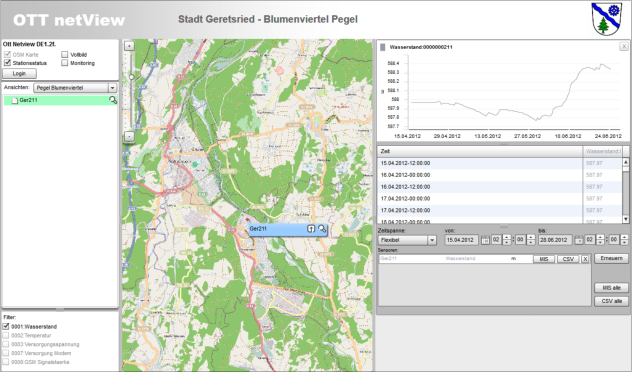This screenshot has width=632, height=372.
Task: Decrease the 'bis' hour with the down stepper
Action: click(x=600, y=243)
